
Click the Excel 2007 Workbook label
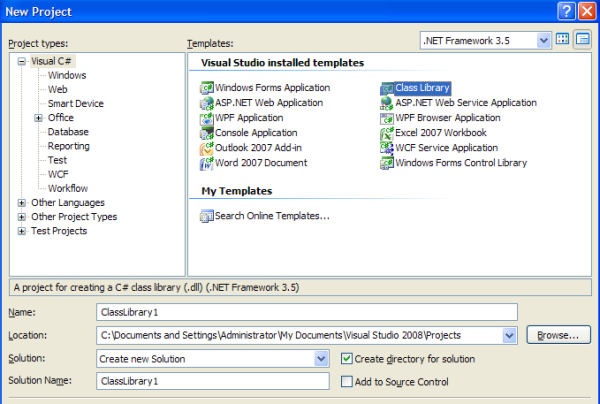(441, 133)
